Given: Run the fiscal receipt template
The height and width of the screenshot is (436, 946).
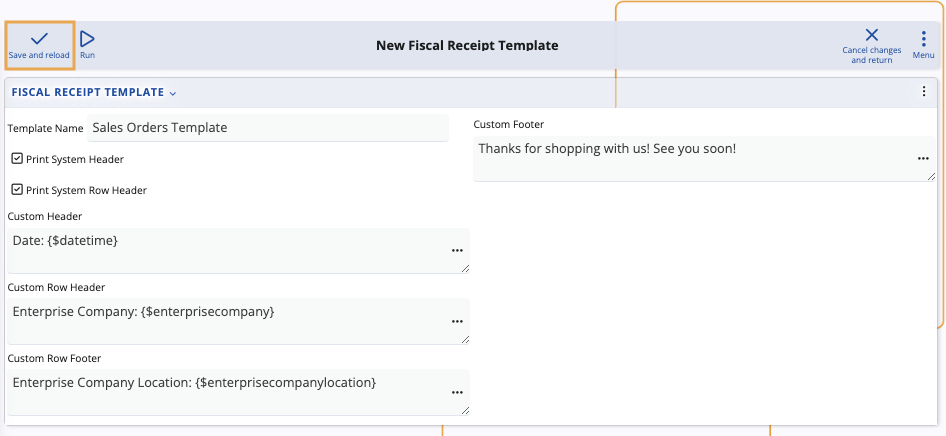Looking at the screenshot, I should pos(88,44).
